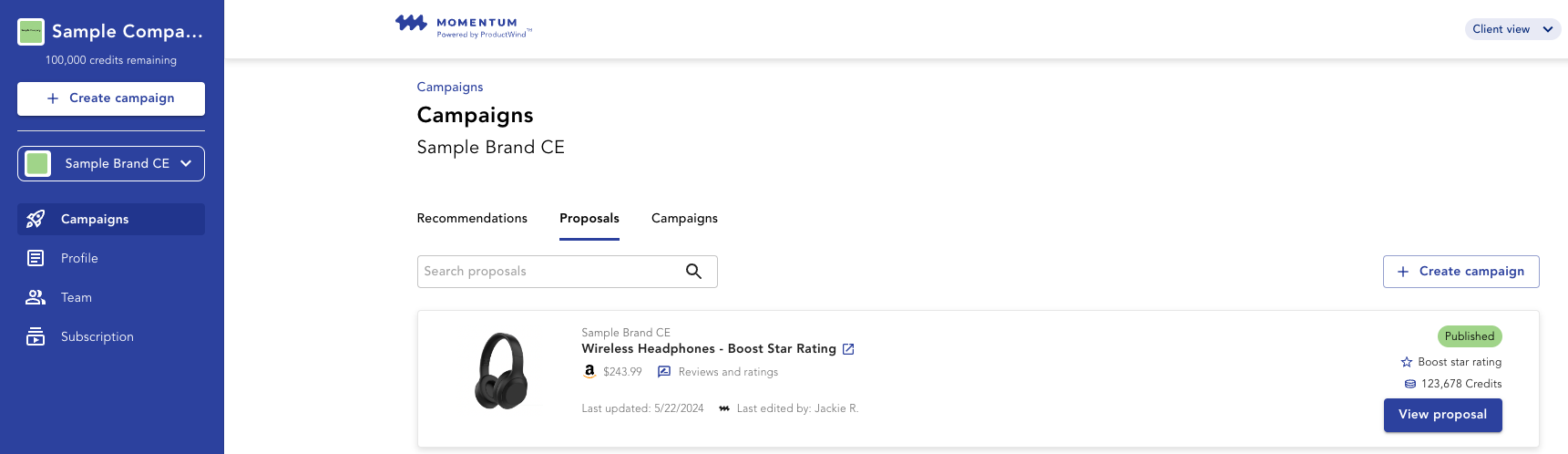
Task: Click the plus icon in sidebar Create campaign
Action: 53,98
